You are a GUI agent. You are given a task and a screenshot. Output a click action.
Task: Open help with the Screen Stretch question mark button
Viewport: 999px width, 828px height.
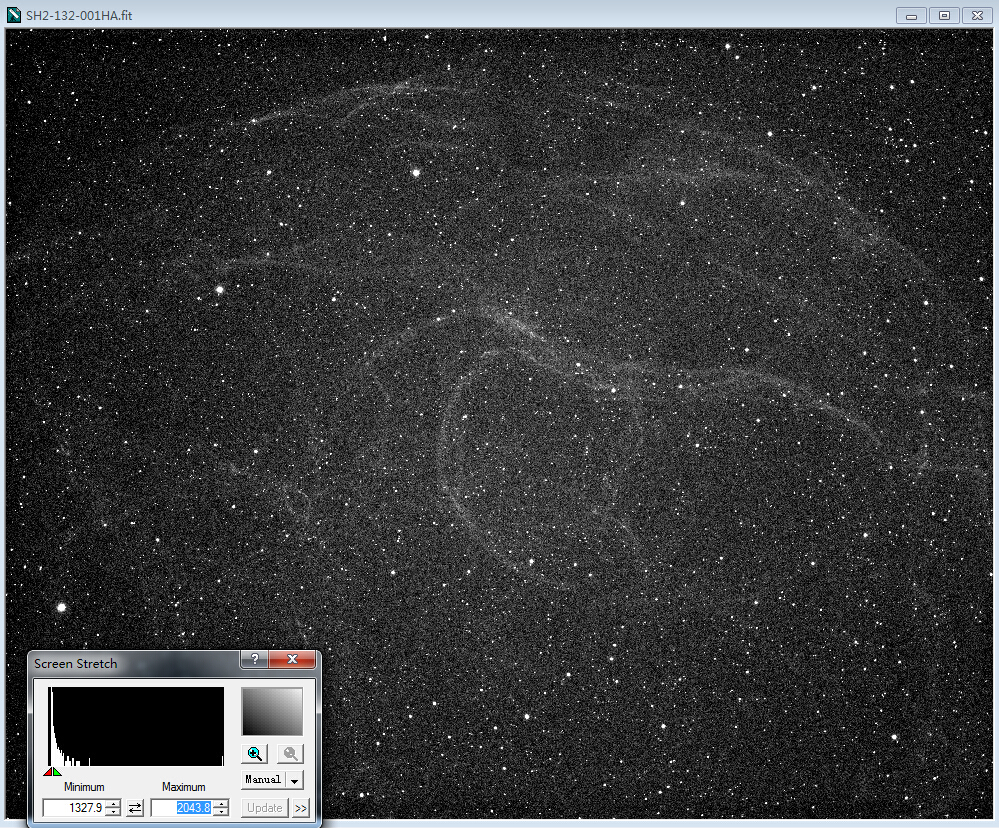(x=255, y=659)
